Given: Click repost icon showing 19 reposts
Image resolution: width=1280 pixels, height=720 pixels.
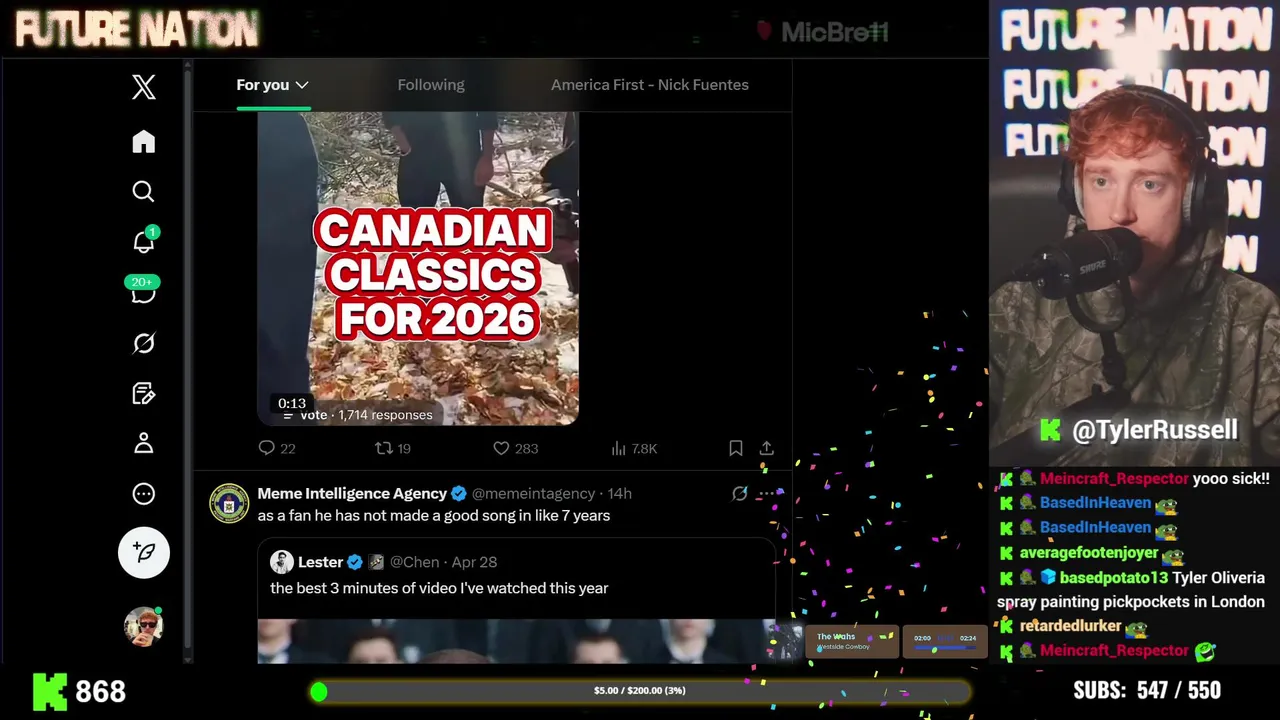Looking at the screenshot, I should tap(383, 448).
